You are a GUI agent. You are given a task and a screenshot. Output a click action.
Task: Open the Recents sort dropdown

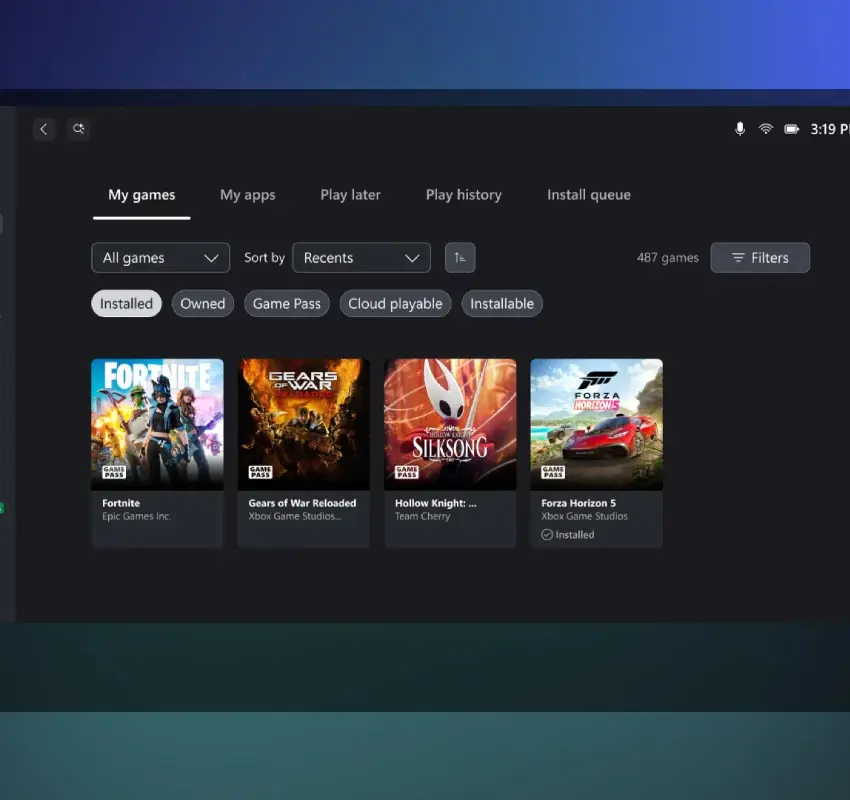point(362,257)
